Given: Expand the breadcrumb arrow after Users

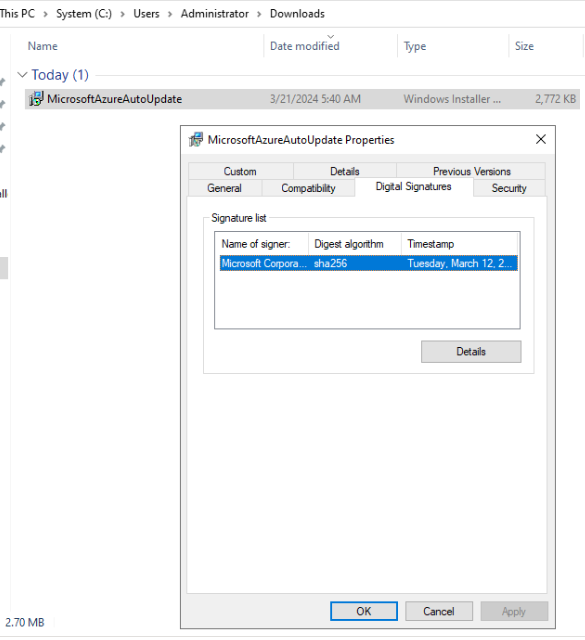Looking at the screenshot, I should 170,14.
